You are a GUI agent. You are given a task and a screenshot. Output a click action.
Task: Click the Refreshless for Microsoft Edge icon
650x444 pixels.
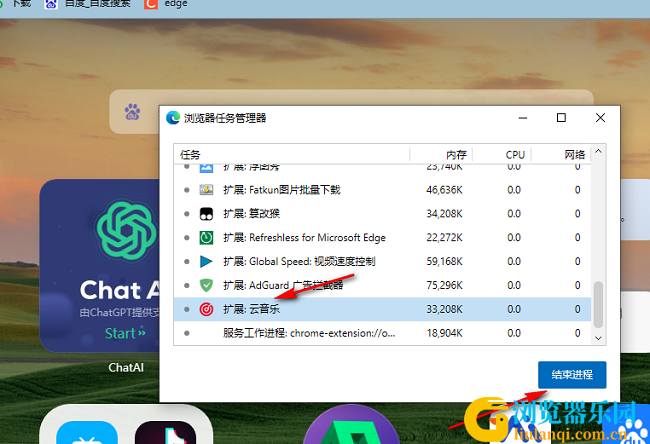point(206,238)
